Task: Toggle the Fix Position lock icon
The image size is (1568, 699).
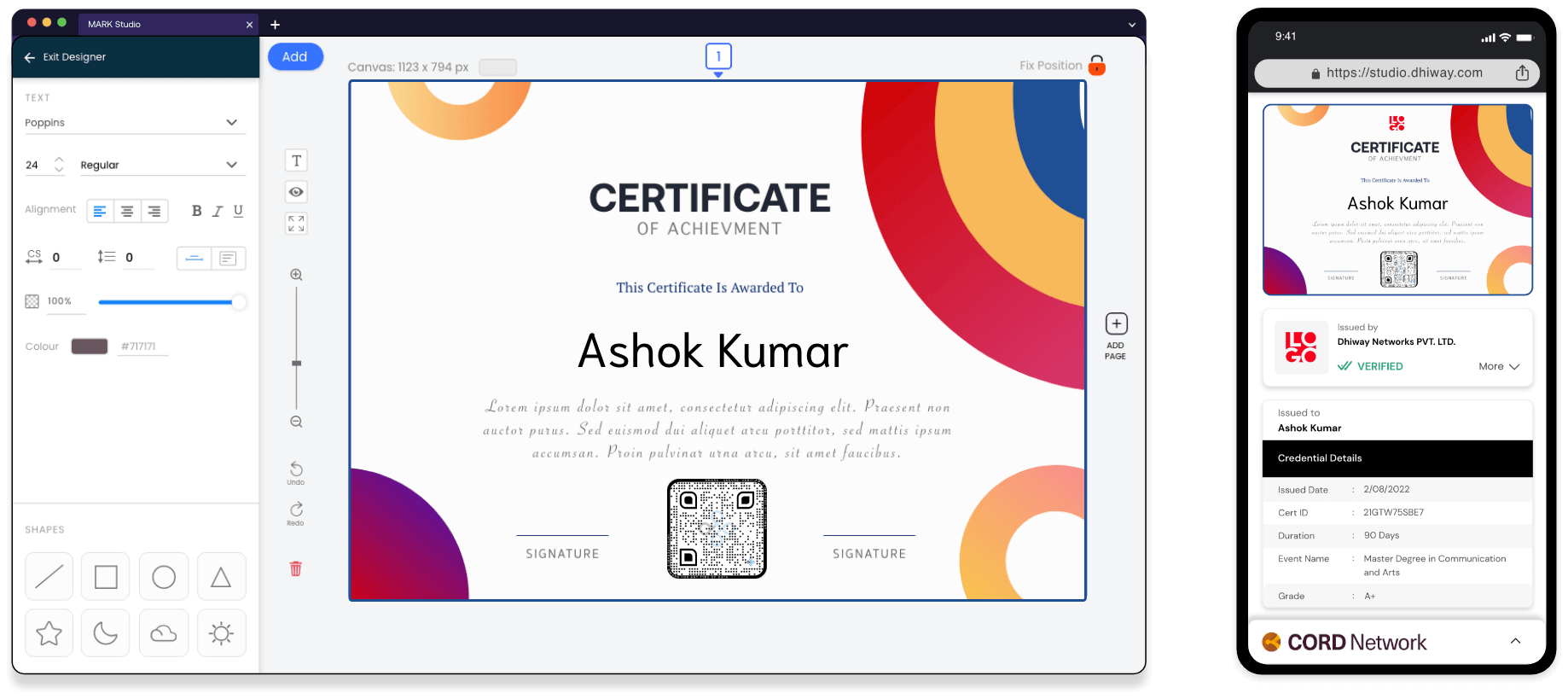Action: (1097, 65)
